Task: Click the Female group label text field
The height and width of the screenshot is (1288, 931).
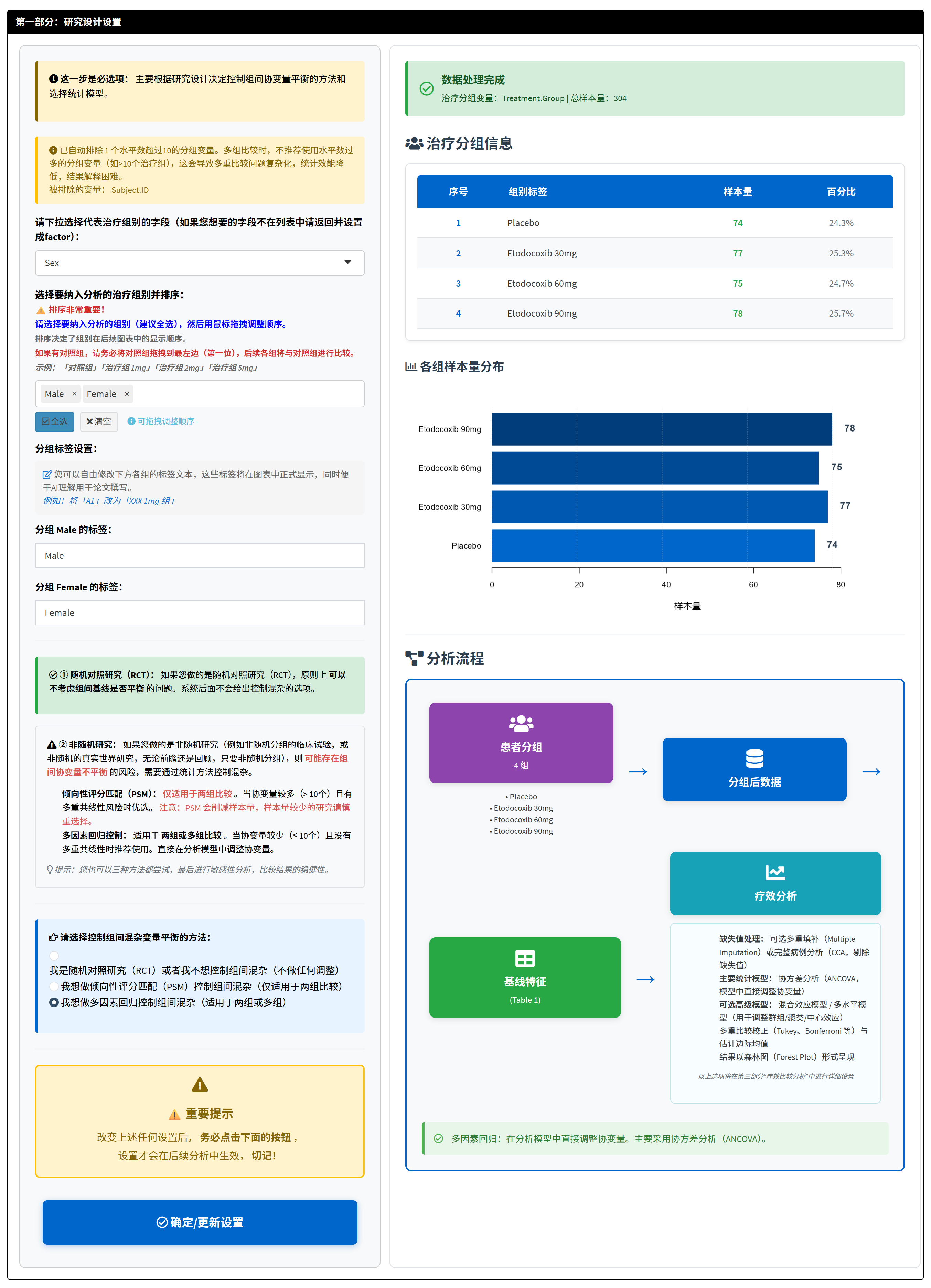Action: click(x=199, y=612)
